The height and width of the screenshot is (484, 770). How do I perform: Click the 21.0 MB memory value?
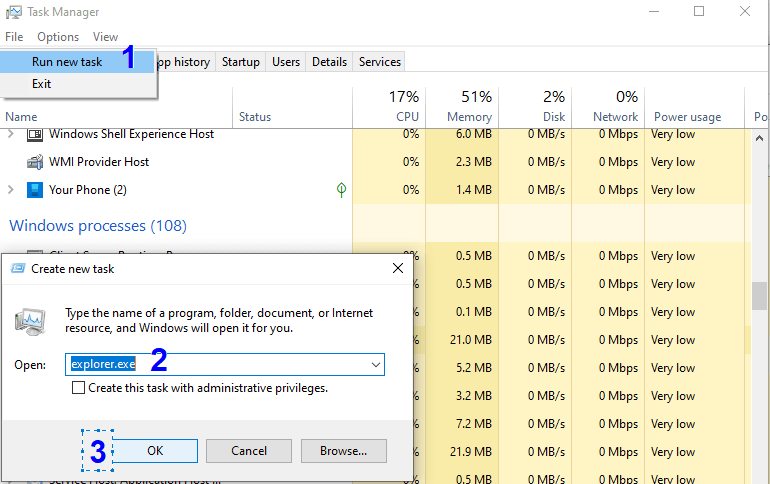tap(470, 340)
